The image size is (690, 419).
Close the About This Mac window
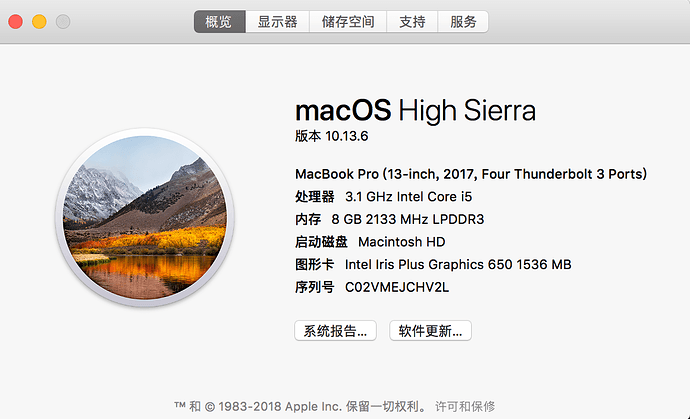tap(17, 21)
